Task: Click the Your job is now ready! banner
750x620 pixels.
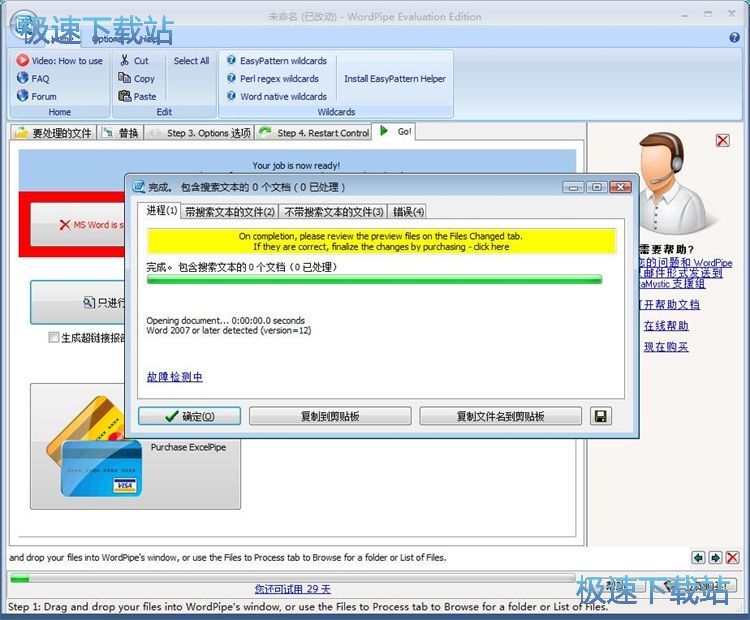Action: [297, 166]
